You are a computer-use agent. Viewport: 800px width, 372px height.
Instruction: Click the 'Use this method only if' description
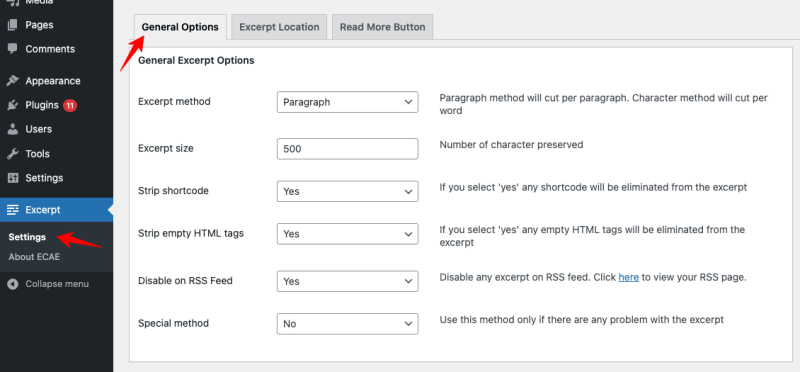[582, 320]
